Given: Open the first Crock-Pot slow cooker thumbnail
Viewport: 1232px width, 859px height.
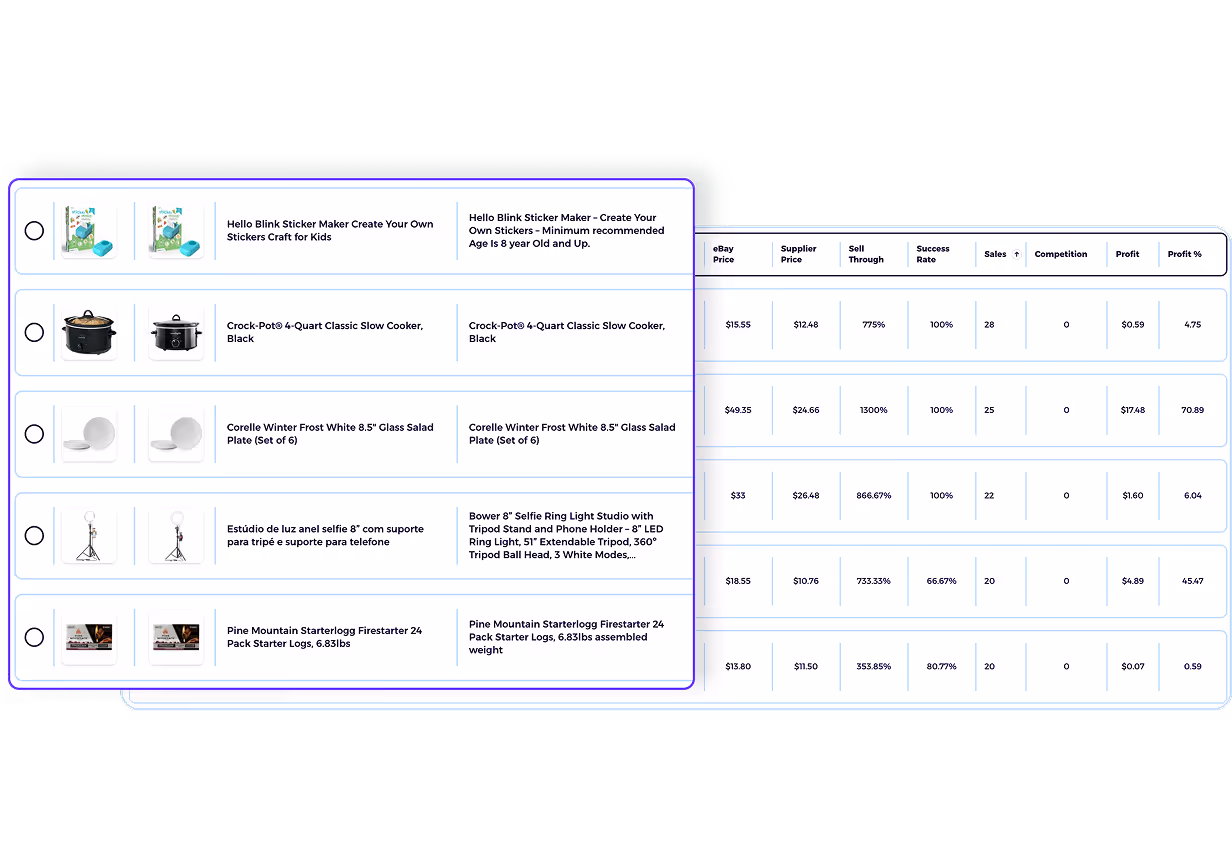Looking at the screenshot, I should pos(88,332).
